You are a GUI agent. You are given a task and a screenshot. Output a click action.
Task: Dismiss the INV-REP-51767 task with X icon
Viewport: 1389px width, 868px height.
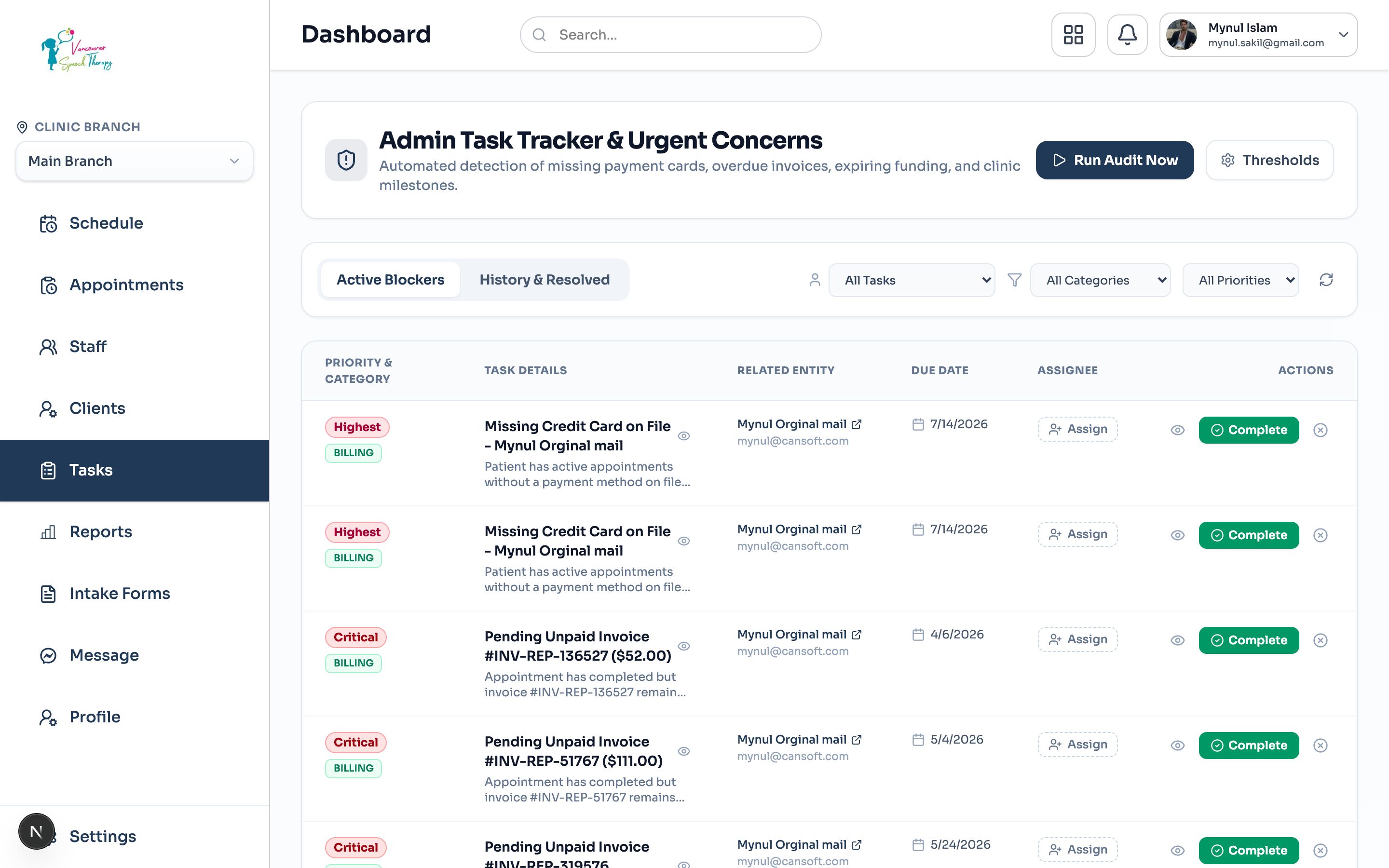(x=1321, y=745)
